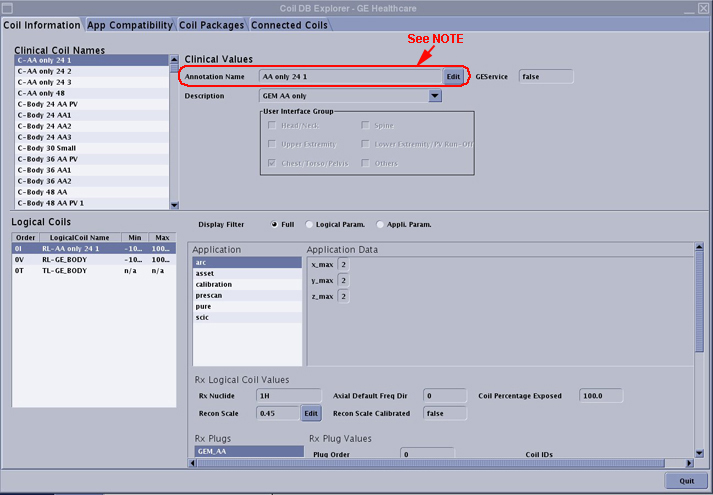
Task: Choose Logical Param. display filter
Action: coord(311,224)
